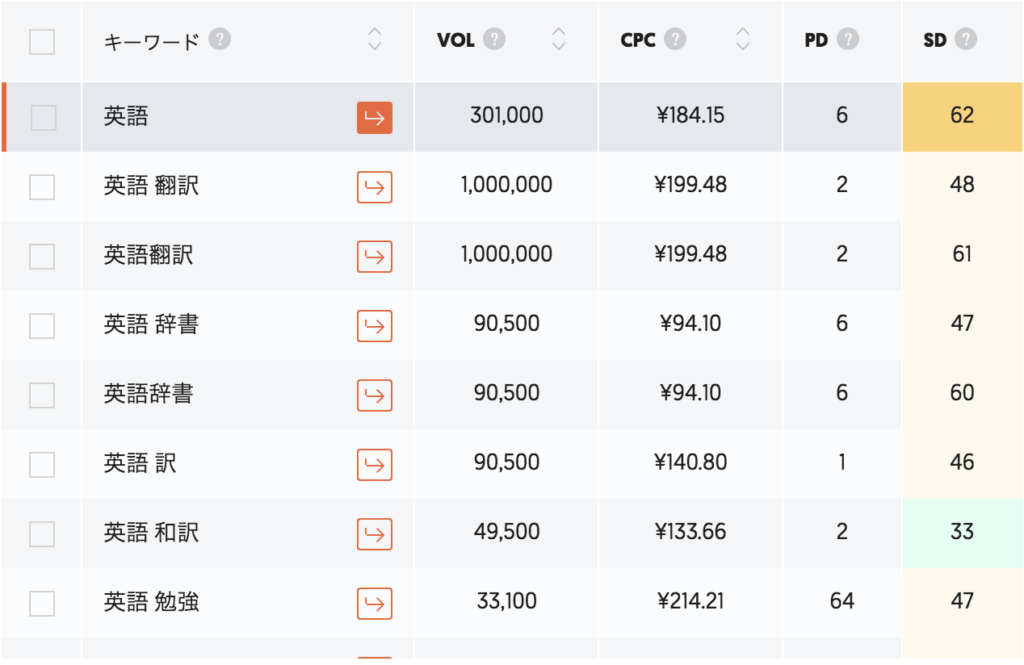Click the SD question mark icon
This screenshot has height=665, width=1024.
965,40
